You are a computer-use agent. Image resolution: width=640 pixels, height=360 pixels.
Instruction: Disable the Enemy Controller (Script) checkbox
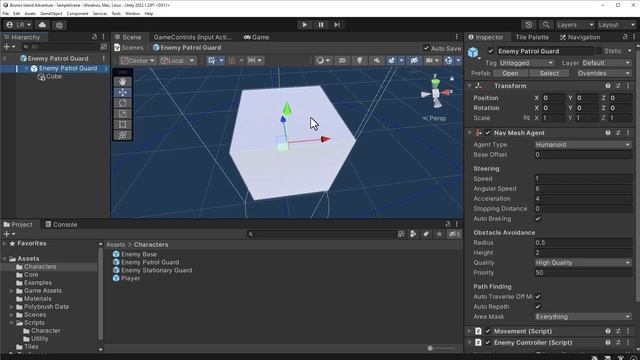tap(488, 342)
